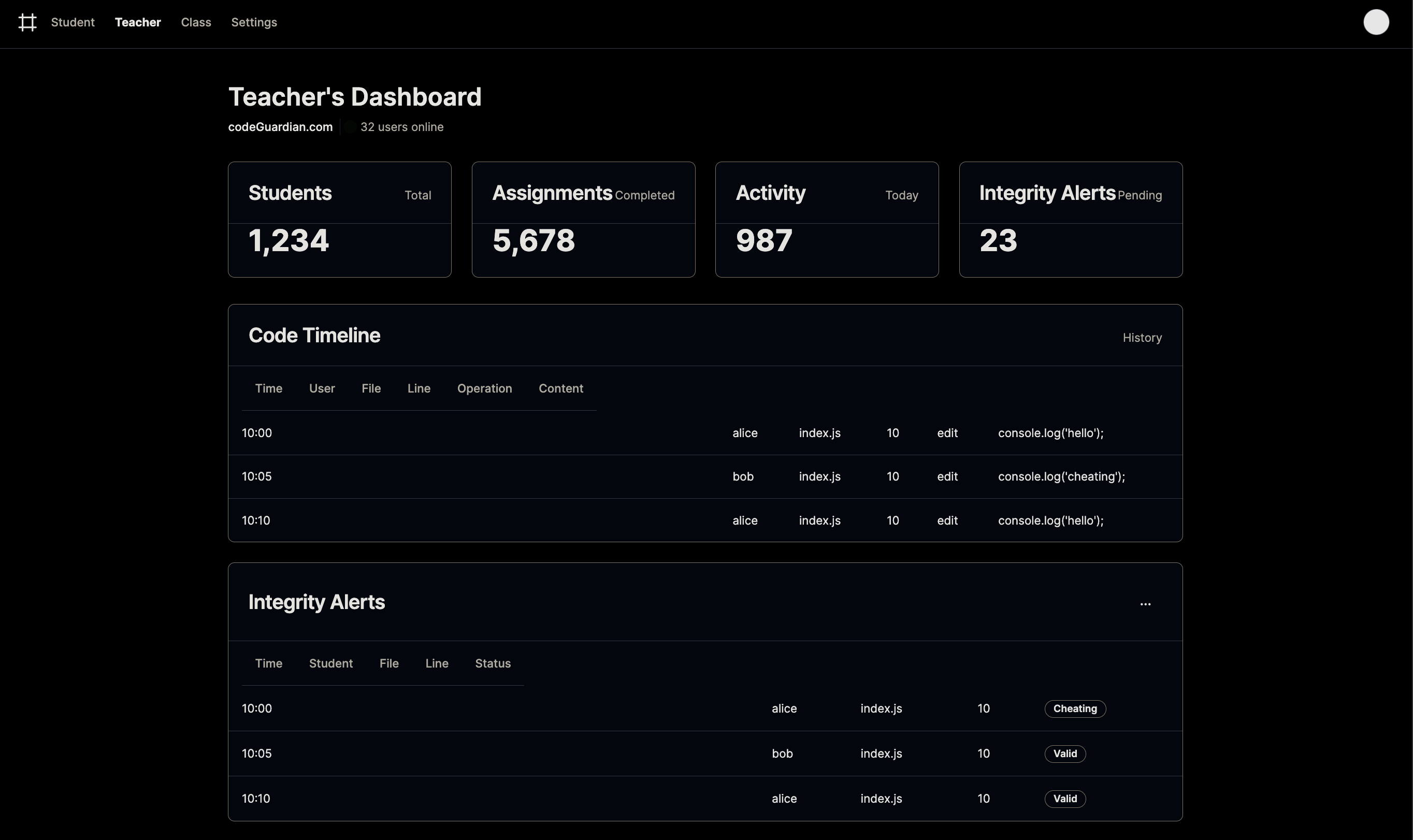Click History in Code Timeline header
The width and height of the screenshot is (1413, 840).
[1142, 338]
